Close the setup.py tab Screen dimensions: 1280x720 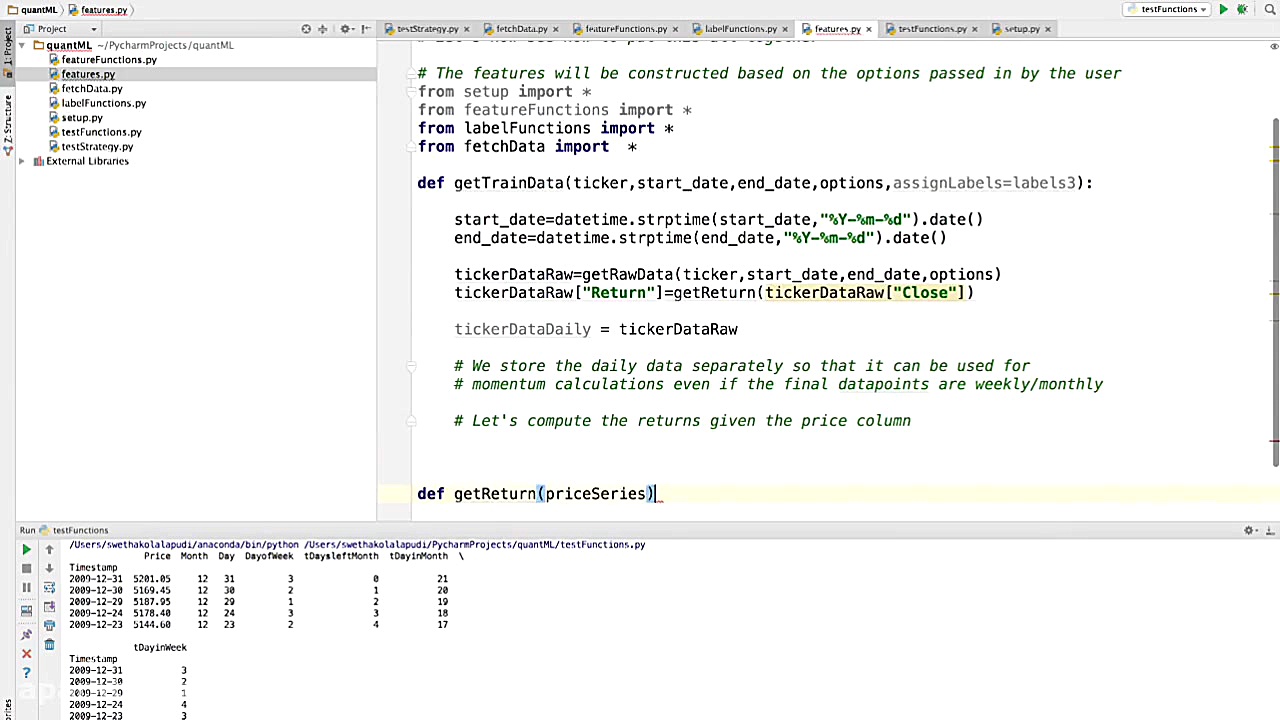1049,29
